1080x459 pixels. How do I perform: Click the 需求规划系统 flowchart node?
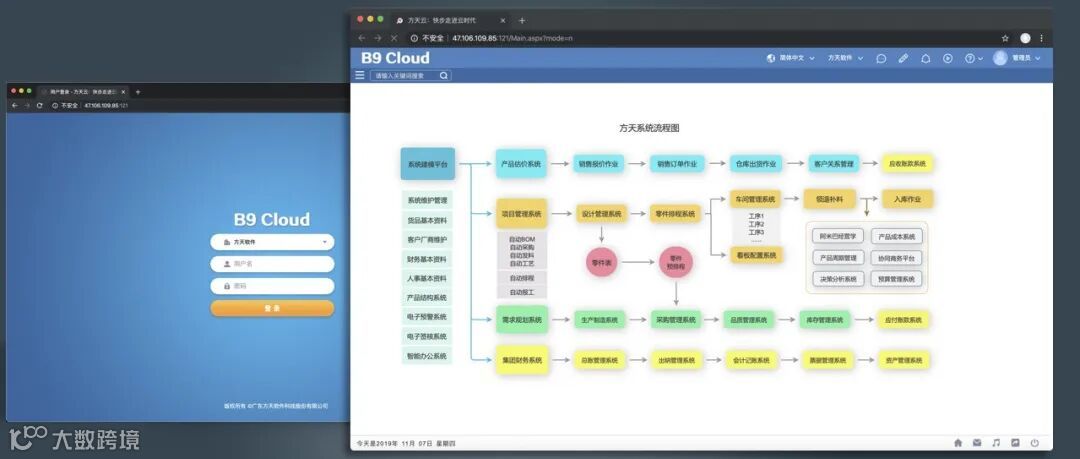[521, 320]
